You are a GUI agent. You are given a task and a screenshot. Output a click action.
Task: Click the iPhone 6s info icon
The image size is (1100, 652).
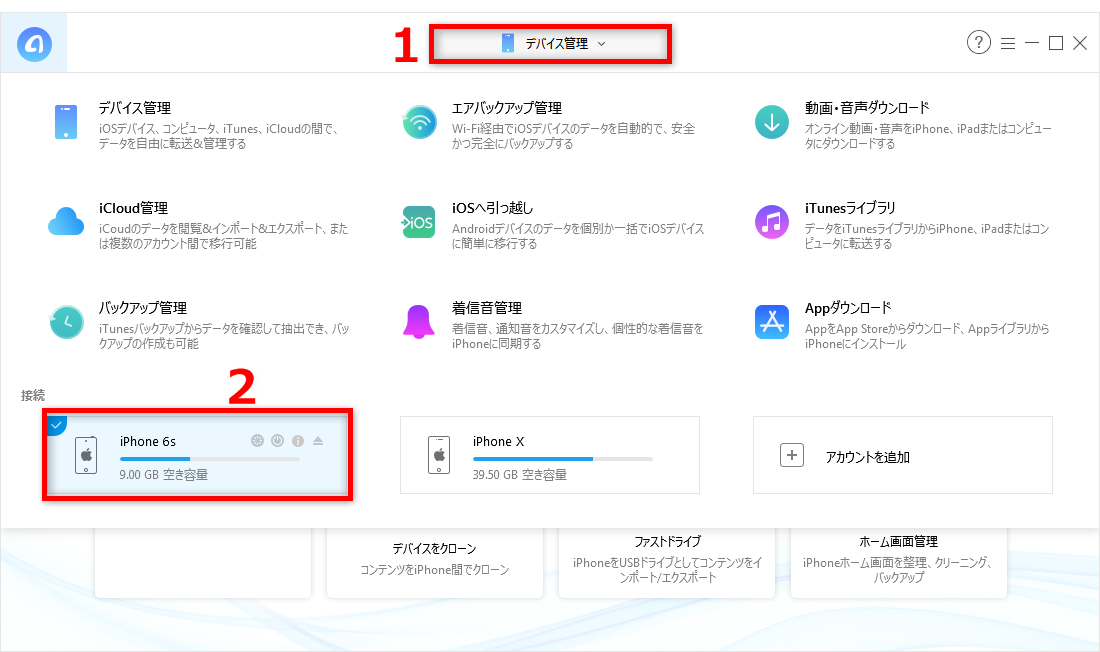coord(297,441)
